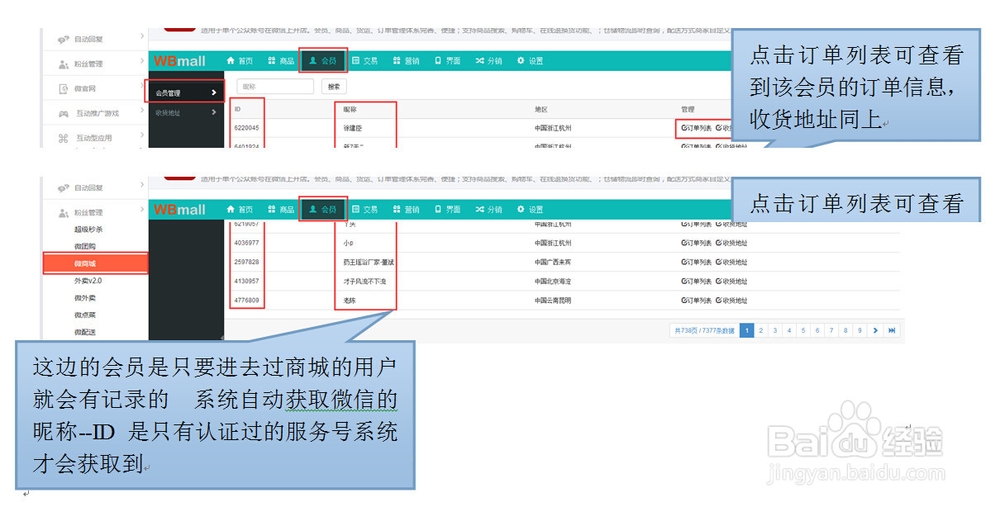Select 微团购 in the sidebar

tap(84, 246)
